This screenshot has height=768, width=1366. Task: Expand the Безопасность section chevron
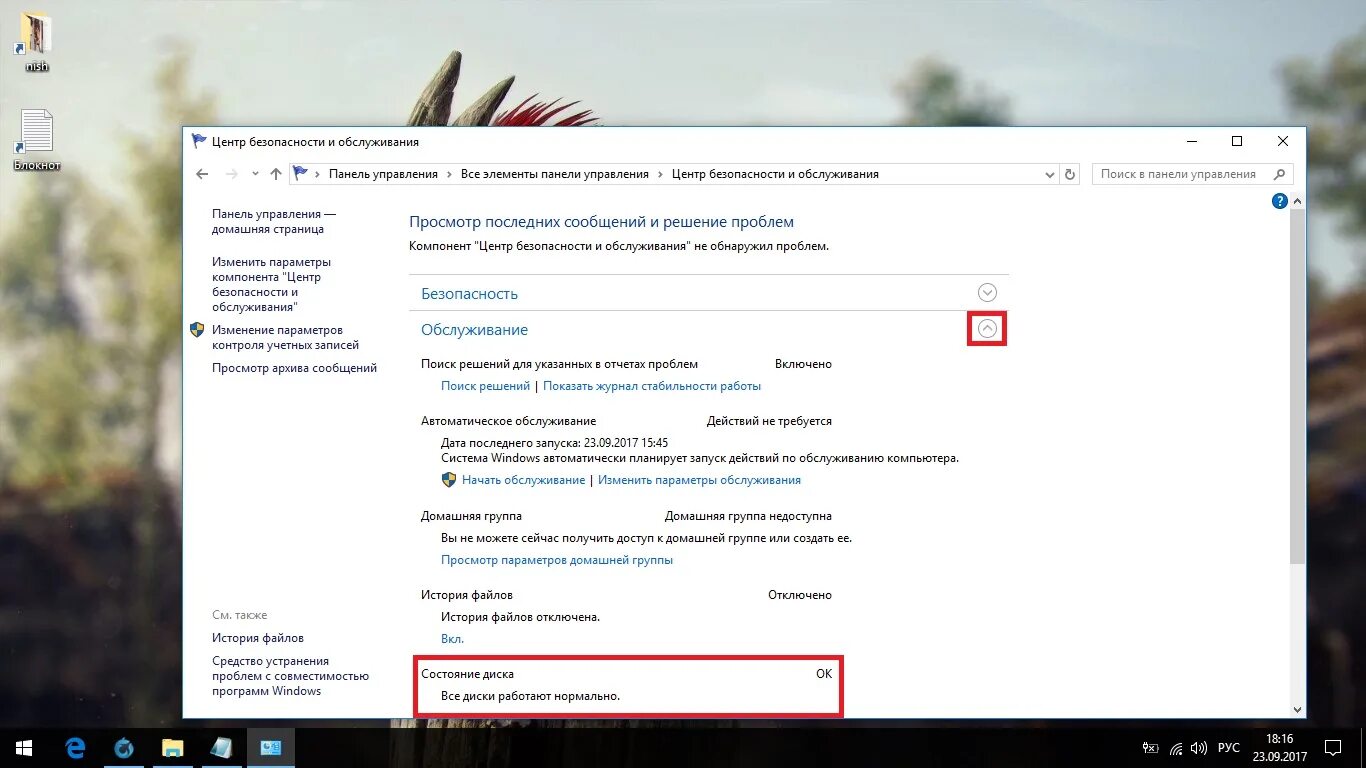pyautogui.click(x=987, y=293)
